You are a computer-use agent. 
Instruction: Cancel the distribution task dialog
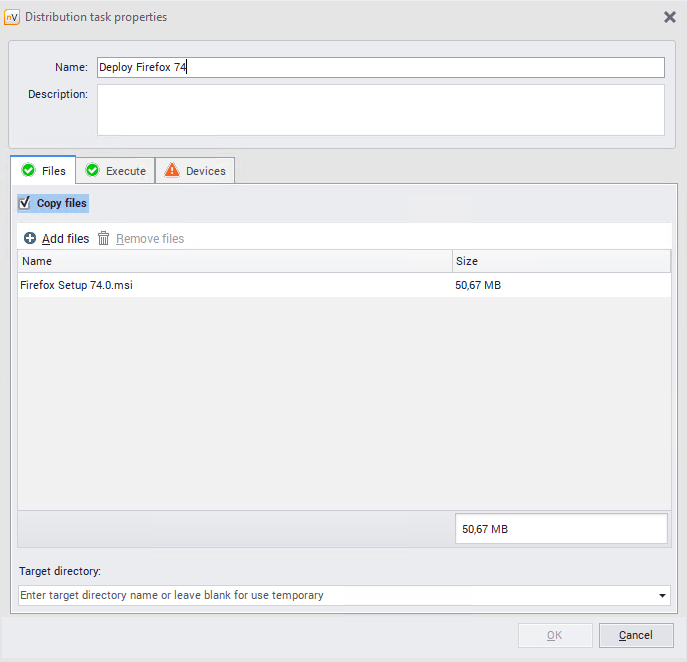(636, 635)
